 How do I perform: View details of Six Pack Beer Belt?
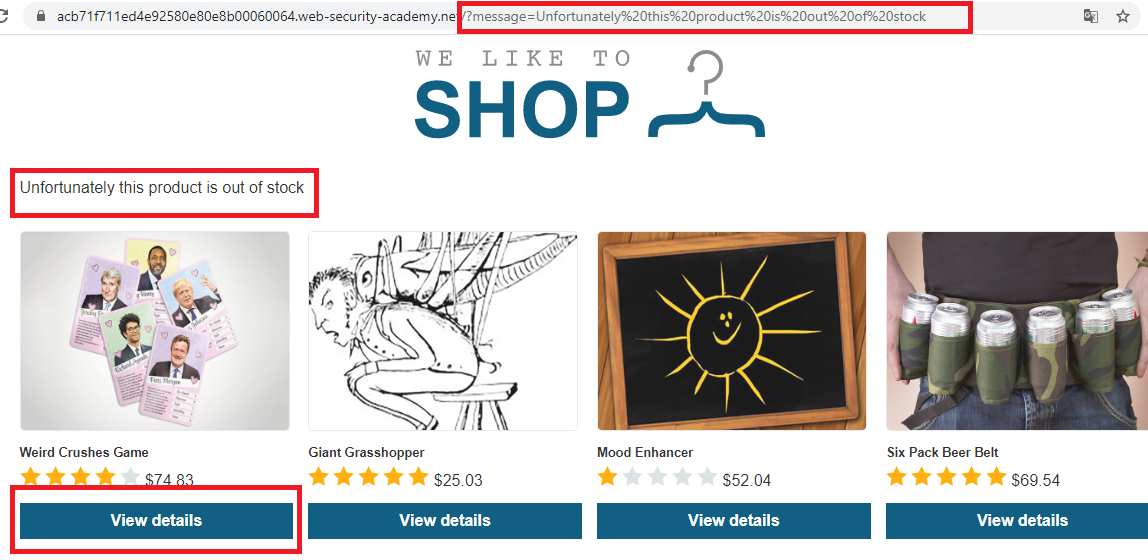click(1018, 520)
